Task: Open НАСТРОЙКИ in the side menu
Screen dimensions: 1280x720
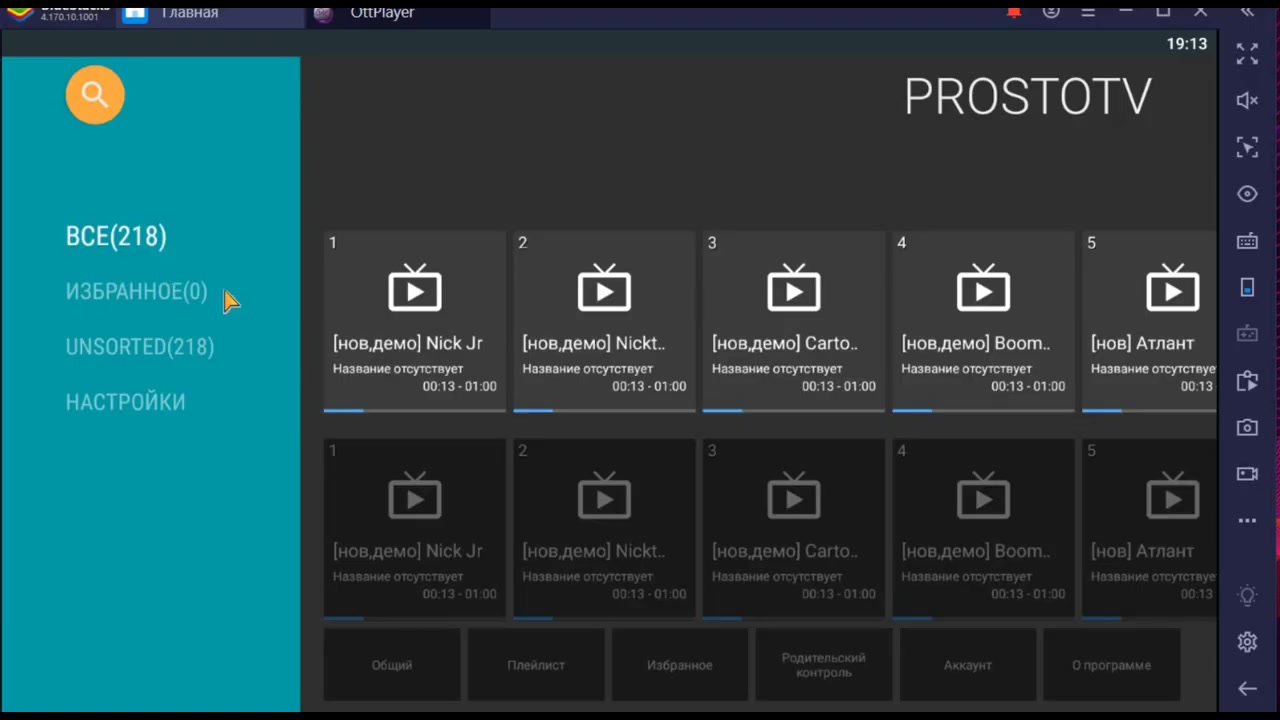Action: (126, 402)
